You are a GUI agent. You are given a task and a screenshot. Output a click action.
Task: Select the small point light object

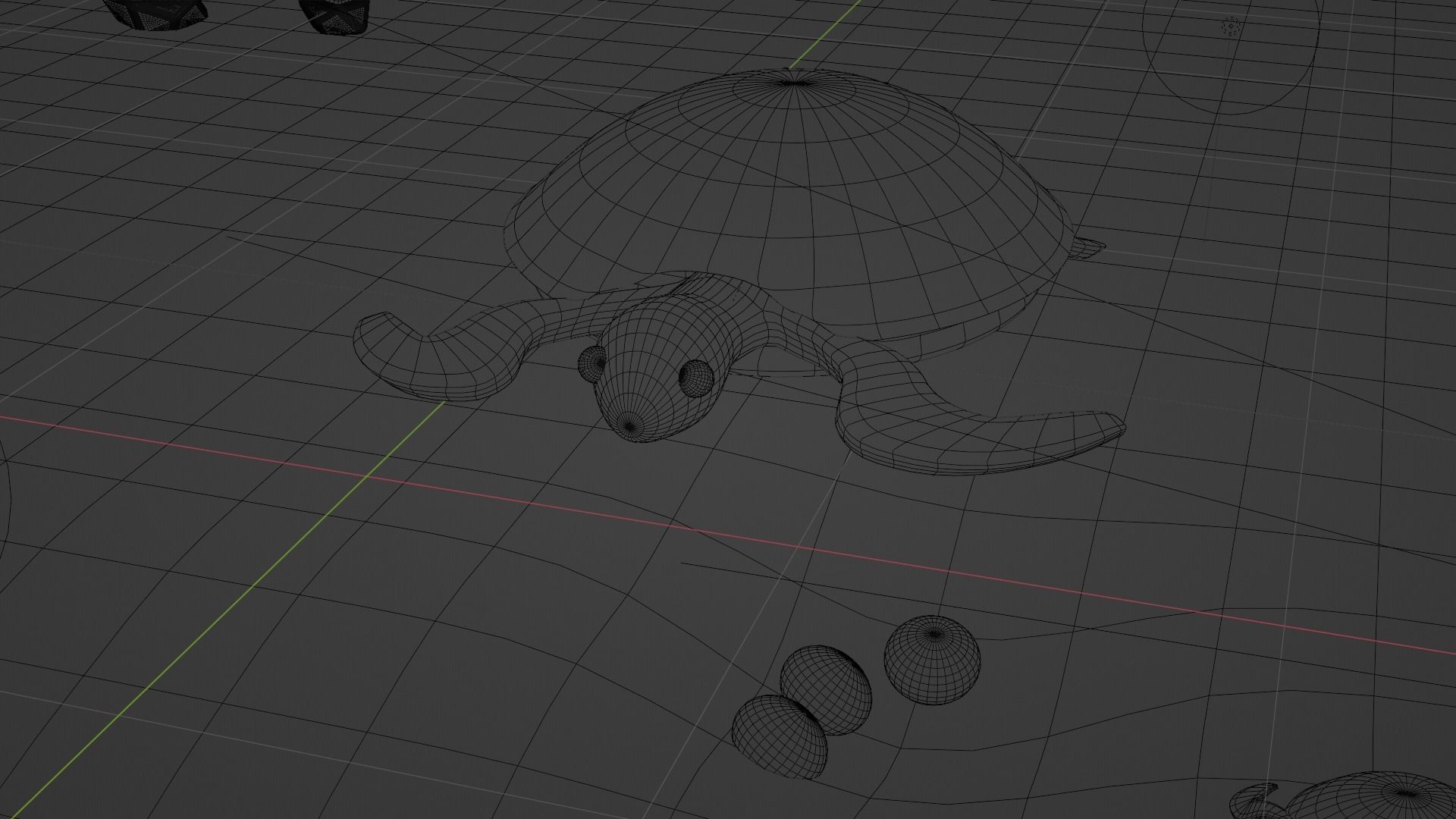(x=1231, y=27)
